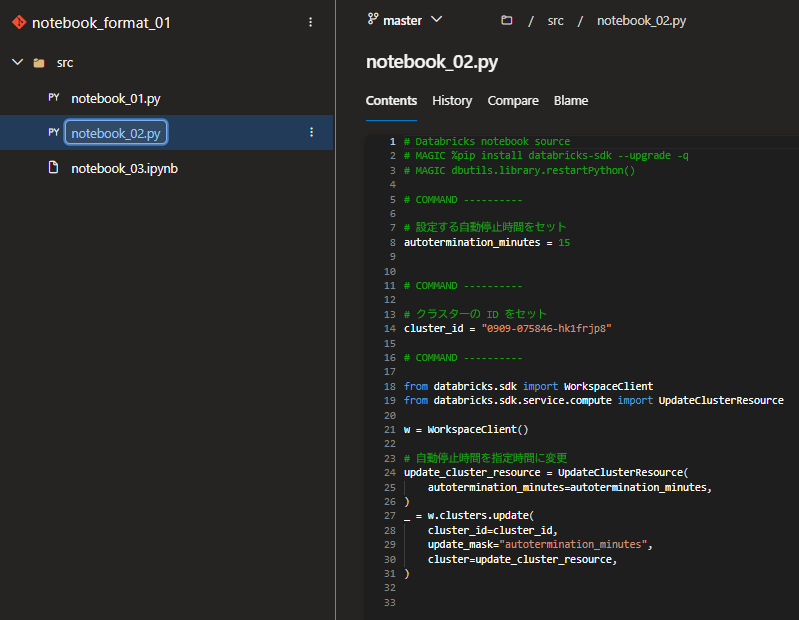Open notebook_01.py in file tree
Viewport: 799px width, 620px height.
(x=116, y=98)
